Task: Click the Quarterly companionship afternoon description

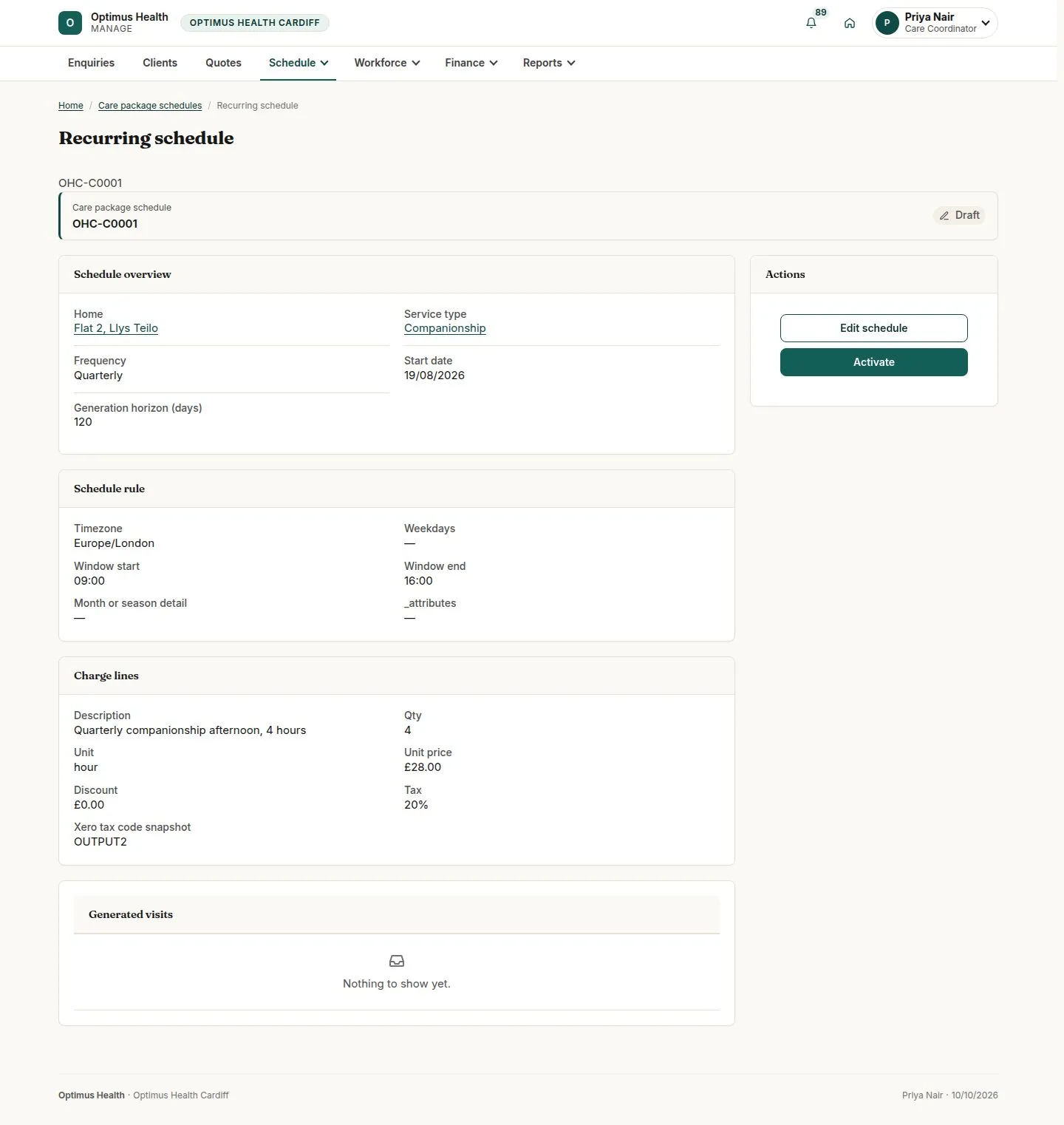Action: (x=190, y=730)
